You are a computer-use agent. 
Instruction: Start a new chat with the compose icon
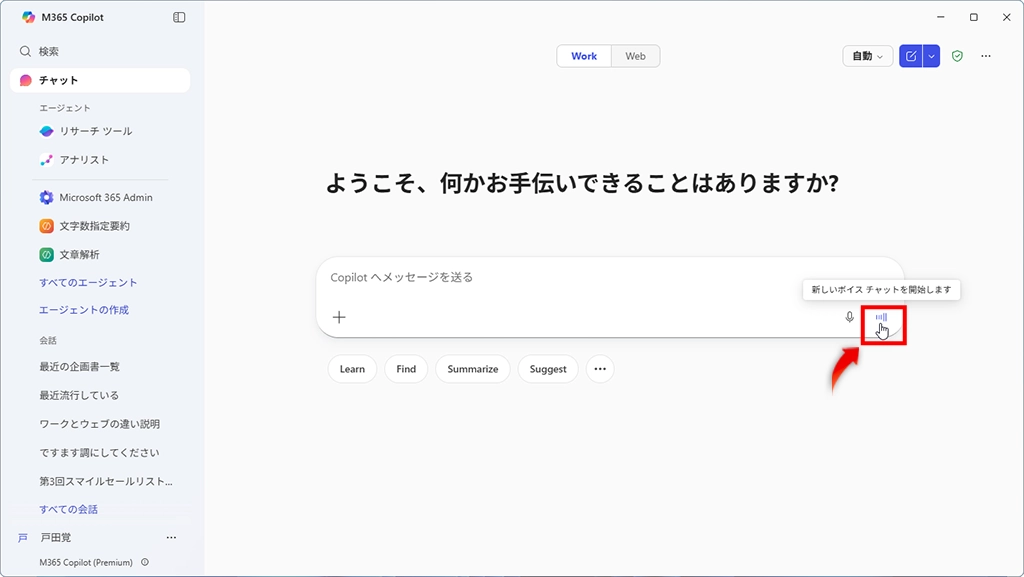pos(910,56)
